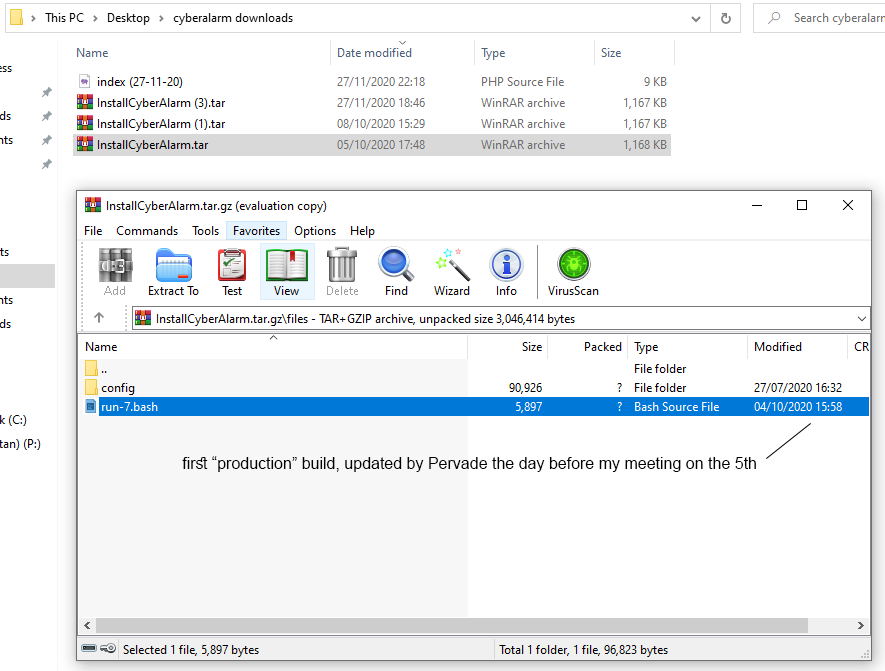Launch the Find magnifier tool

pos(396,271)
